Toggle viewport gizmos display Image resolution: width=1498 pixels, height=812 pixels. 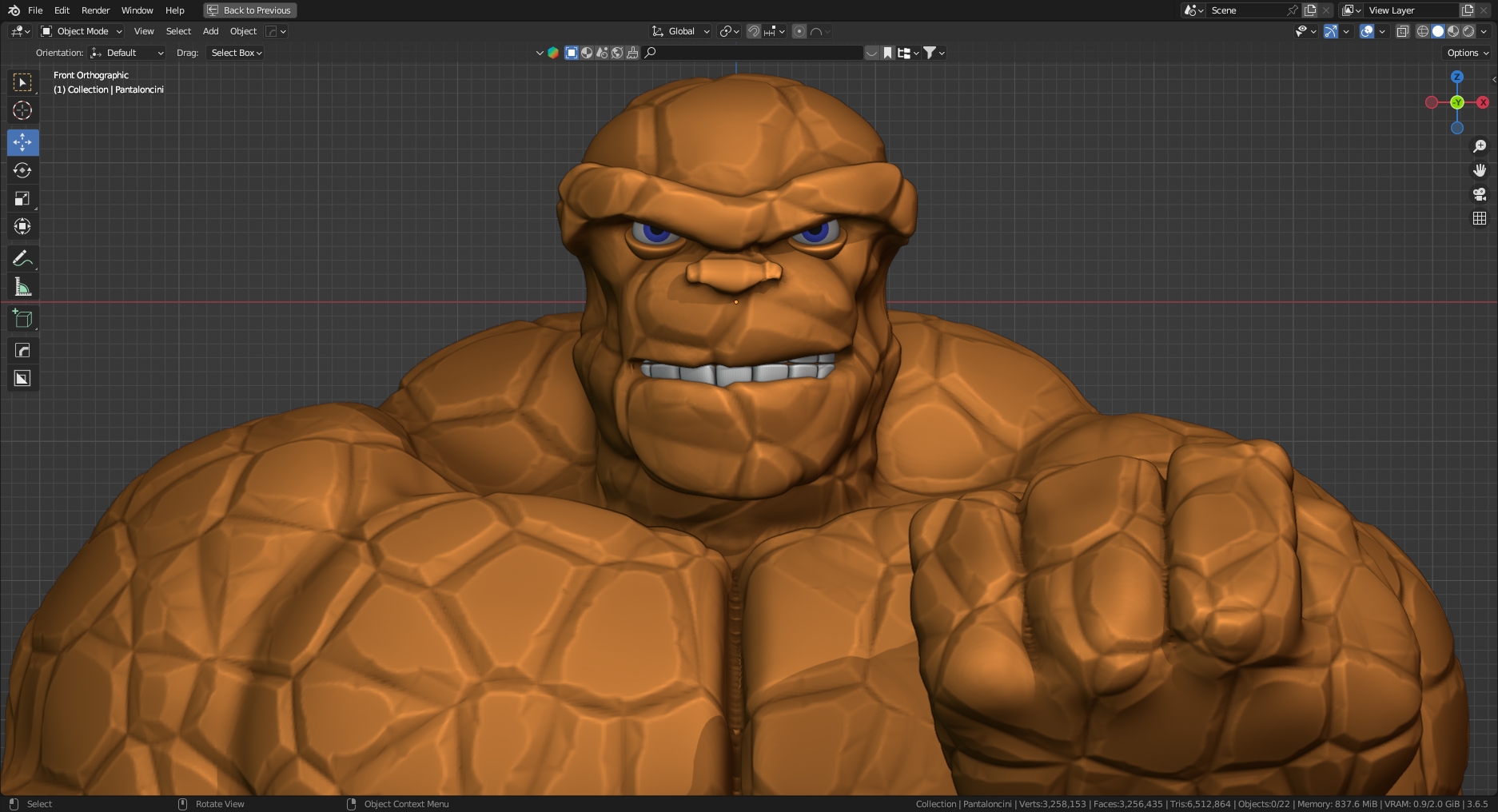[x=1330, y=31]
